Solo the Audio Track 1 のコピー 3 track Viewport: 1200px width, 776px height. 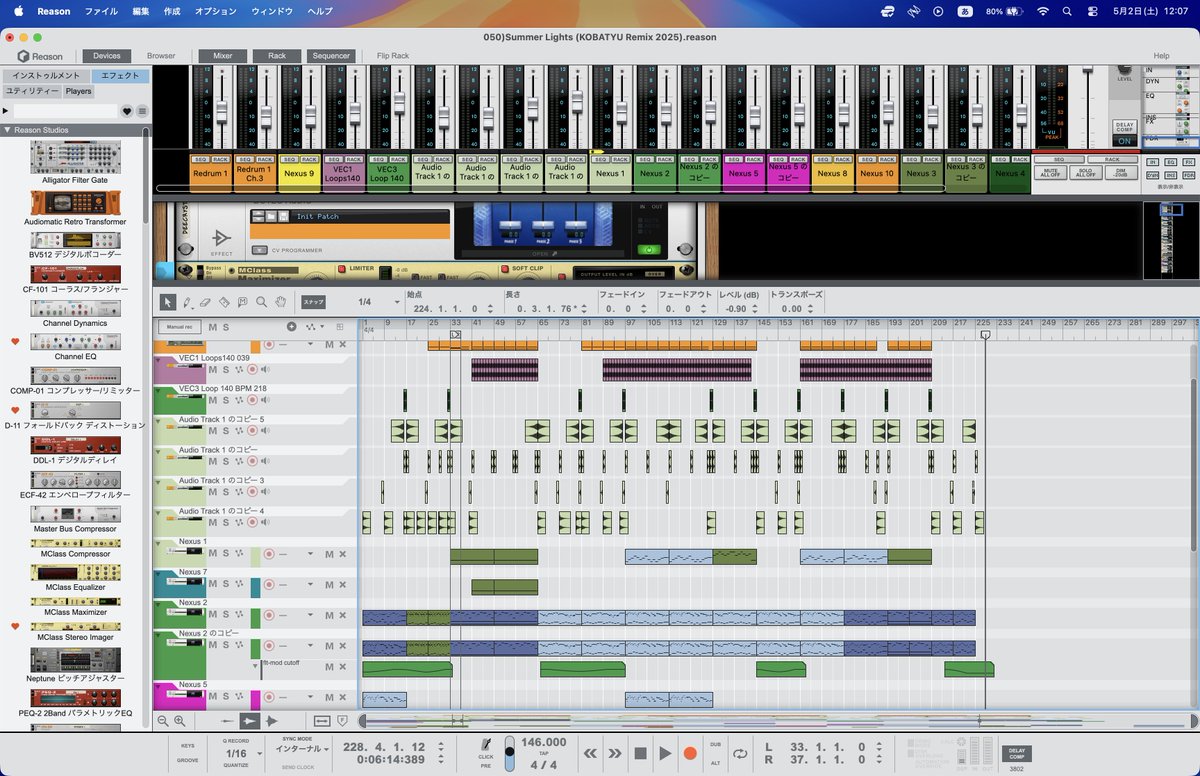tap(225, 492)
